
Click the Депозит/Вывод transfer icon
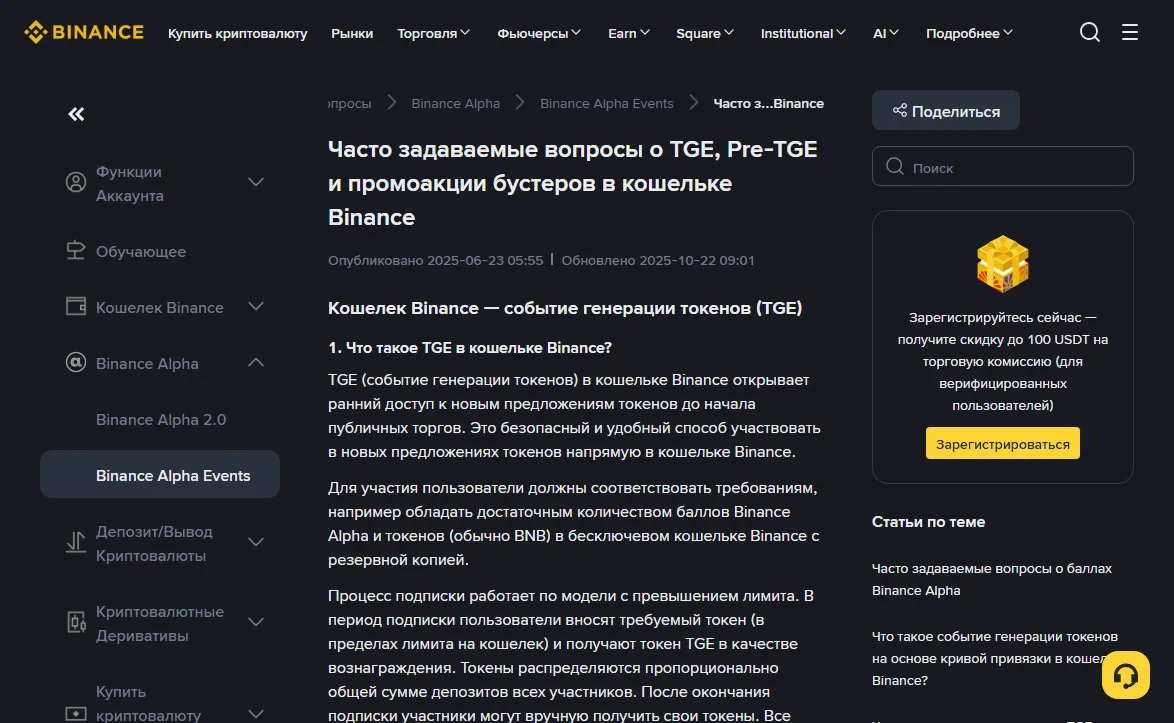(x=76, y=542)
